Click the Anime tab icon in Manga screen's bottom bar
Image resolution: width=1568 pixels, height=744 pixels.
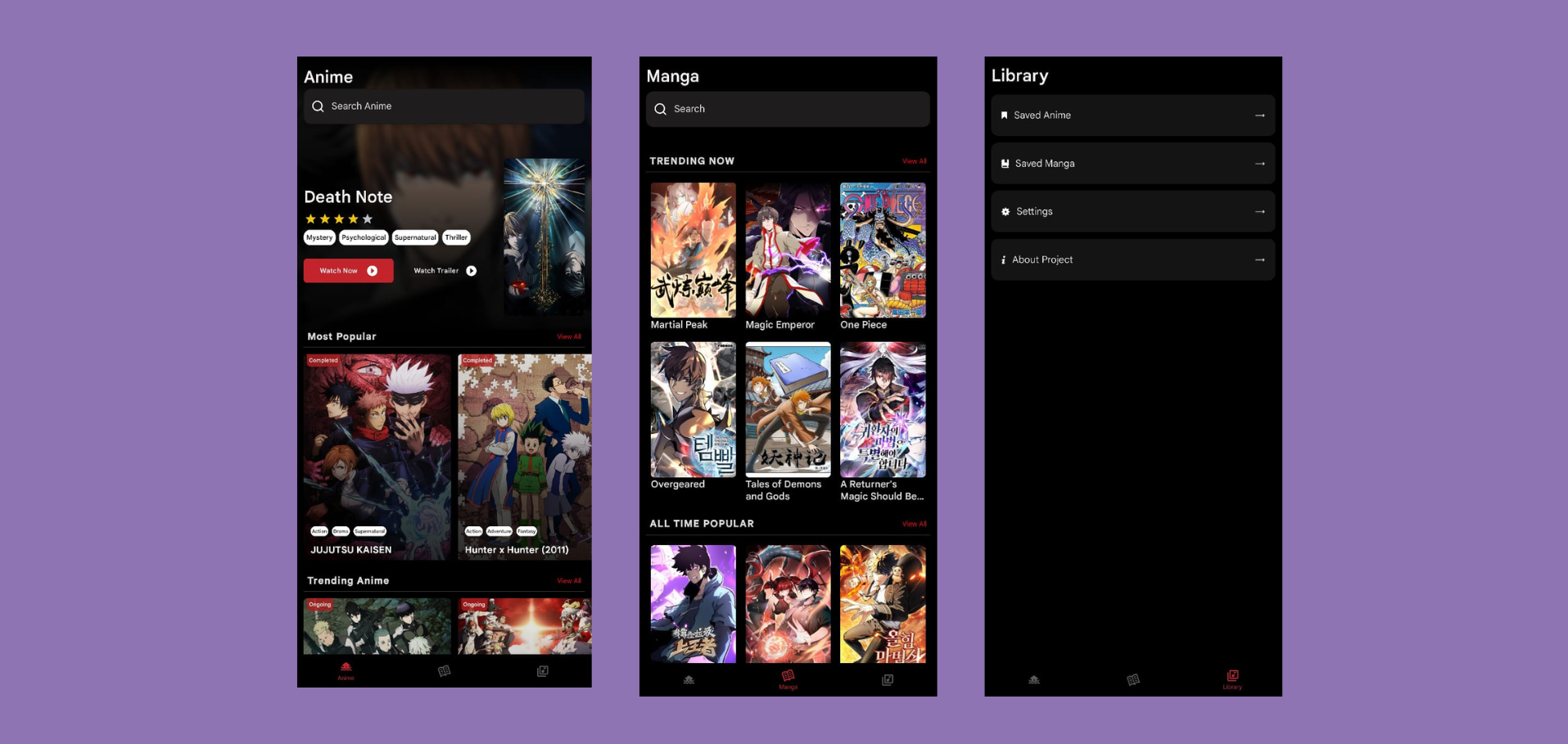pos(689,679)
